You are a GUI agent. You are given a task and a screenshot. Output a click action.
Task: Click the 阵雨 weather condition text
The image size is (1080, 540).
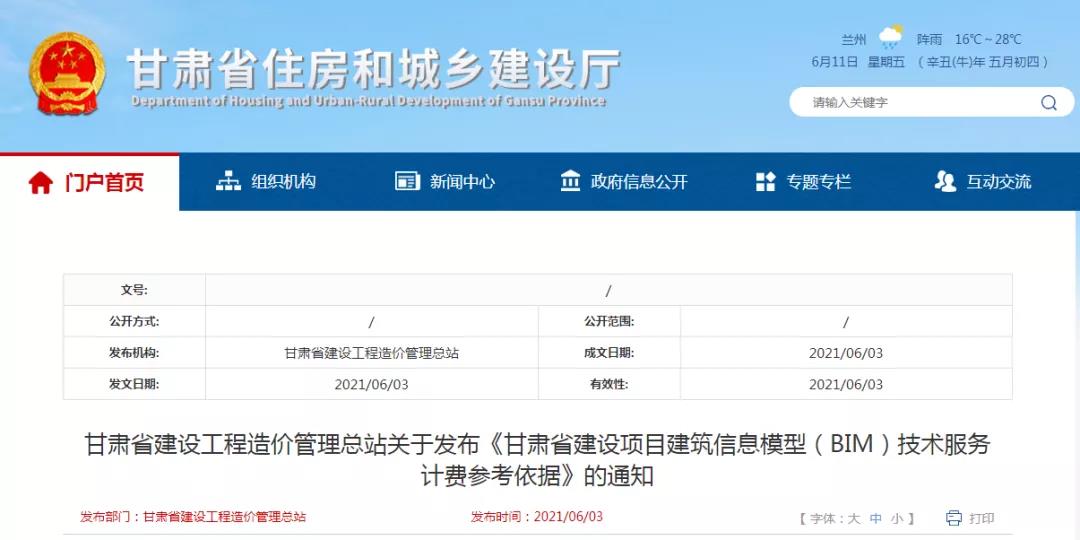[x=929, y=40]
